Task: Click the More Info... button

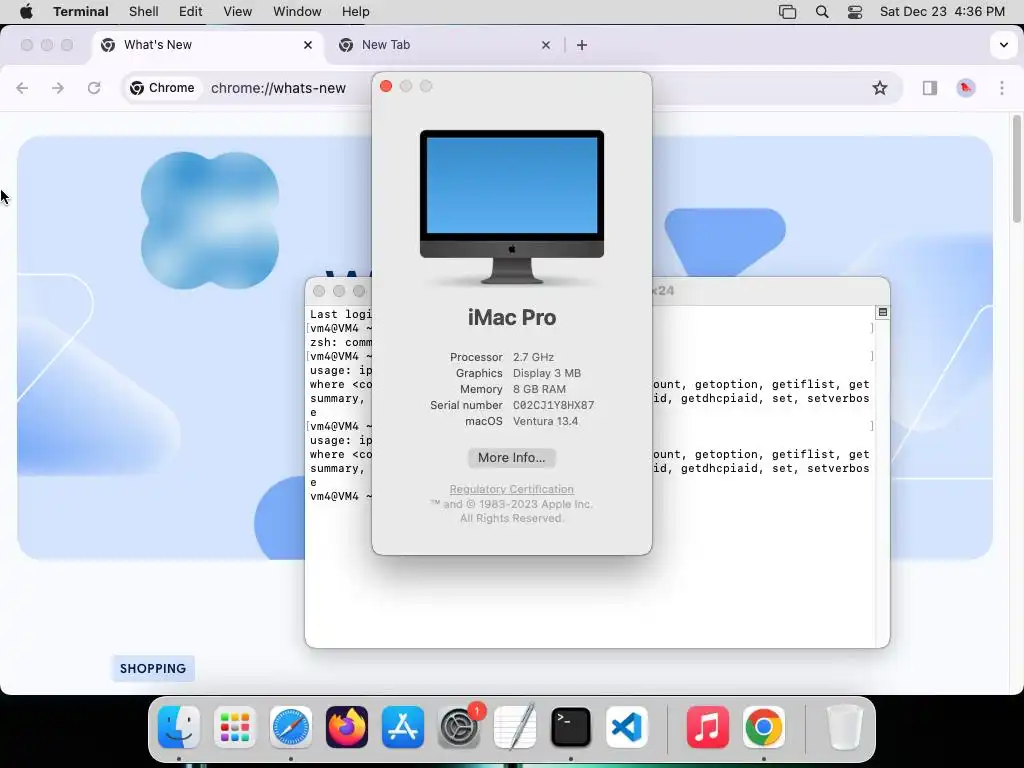Action: pyautogui.click(x=511, y=458)
